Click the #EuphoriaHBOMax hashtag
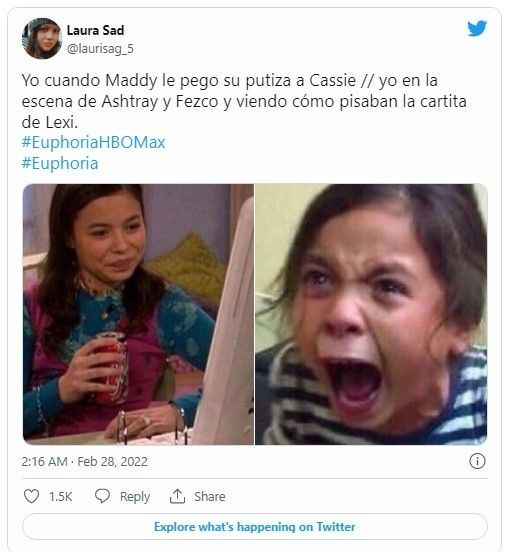This screenshot has height=552, width=512. tap(93, 143)
